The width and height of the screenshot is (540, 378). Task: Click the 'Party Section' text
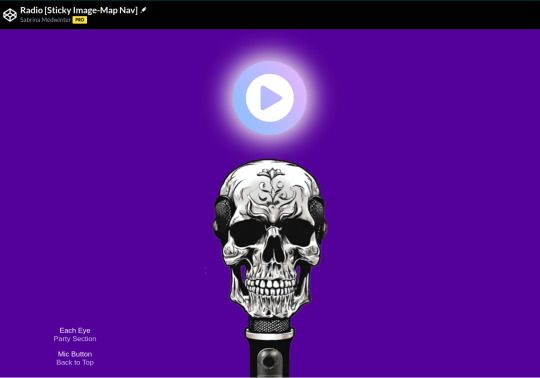pyautogui.click(x=75, y=339)
